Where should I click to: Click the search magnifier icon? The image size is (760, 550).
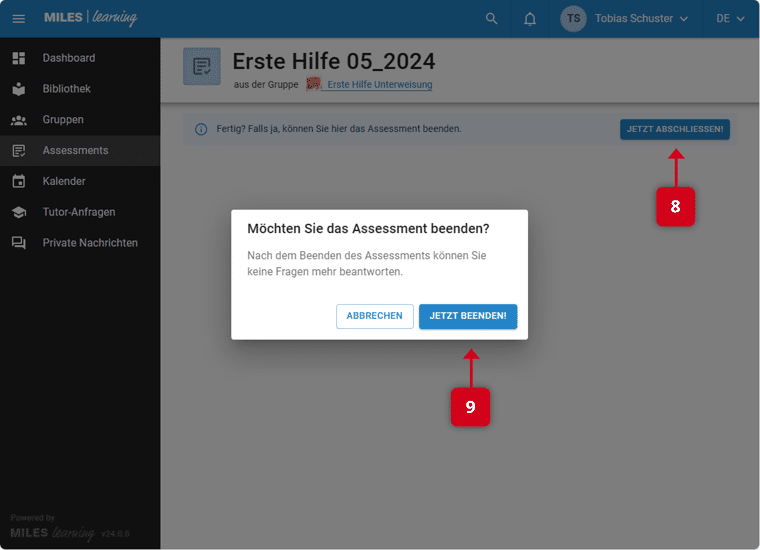491,19
